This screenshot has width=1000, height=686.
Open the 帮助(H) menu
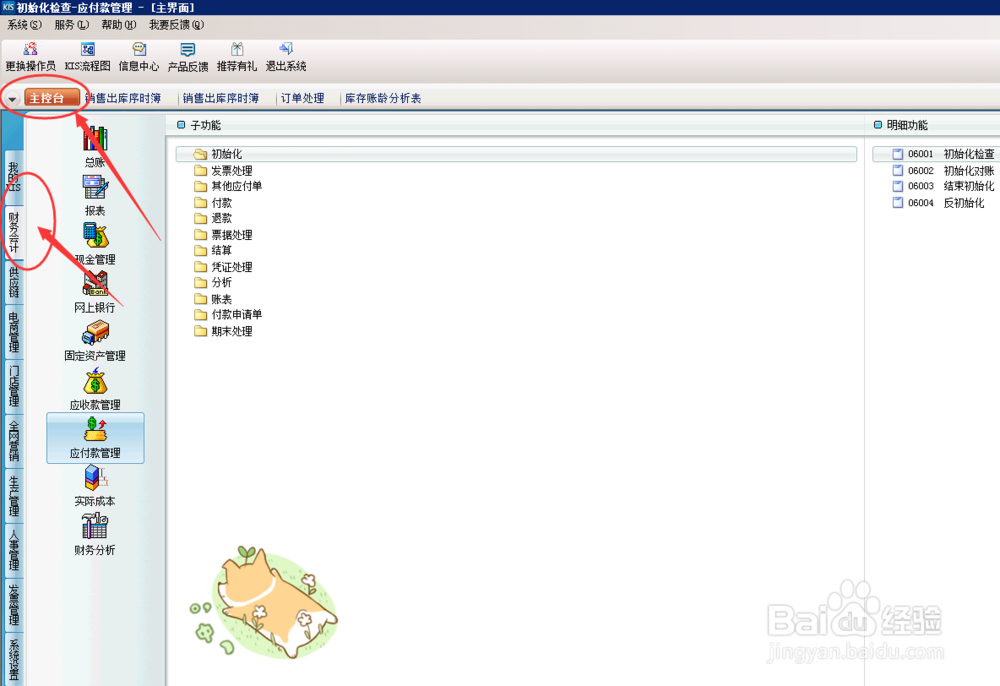coord(119,25)
